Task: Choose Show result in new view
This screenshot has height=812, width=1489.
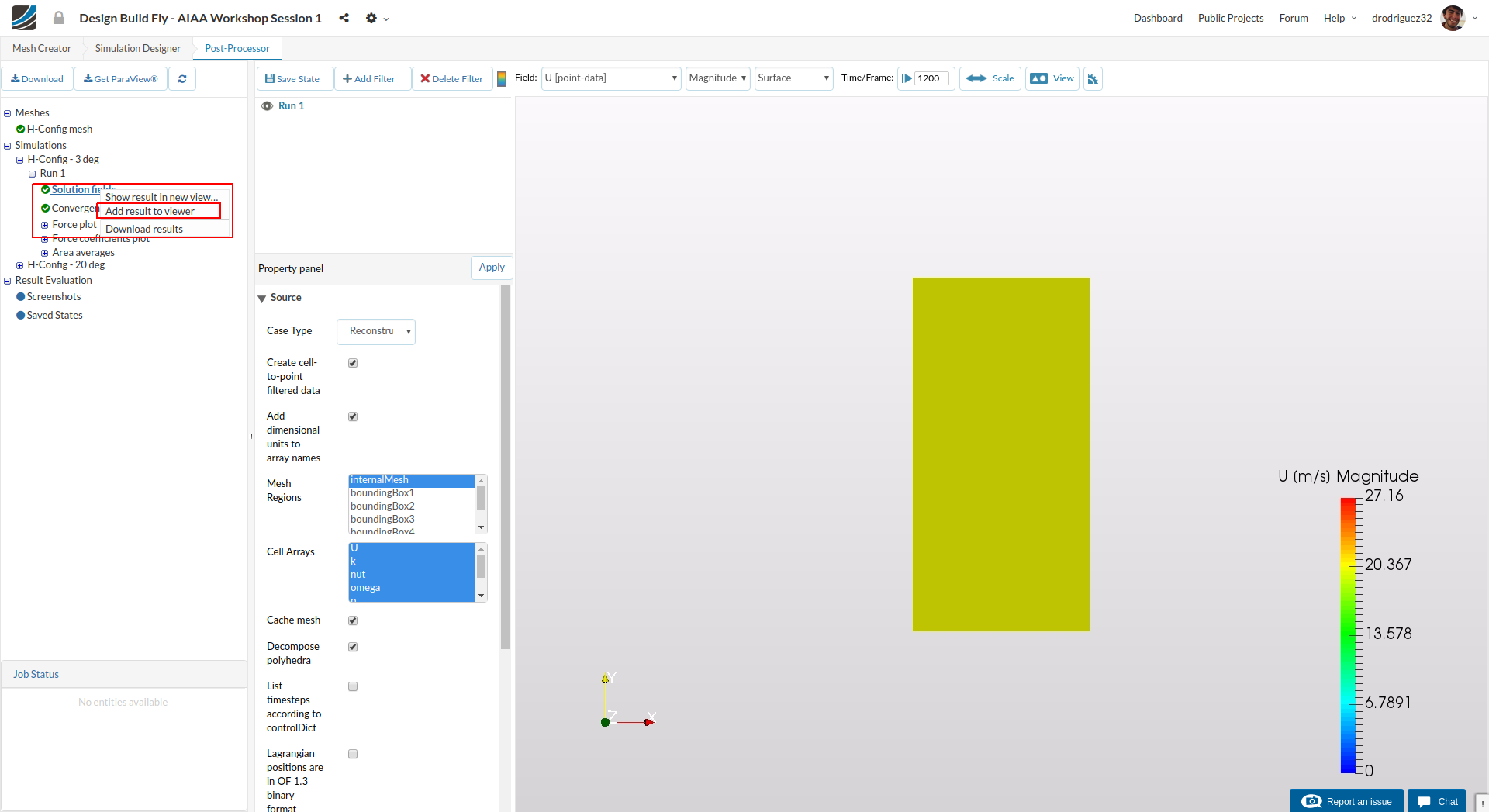Action: (x=162, y=197)
